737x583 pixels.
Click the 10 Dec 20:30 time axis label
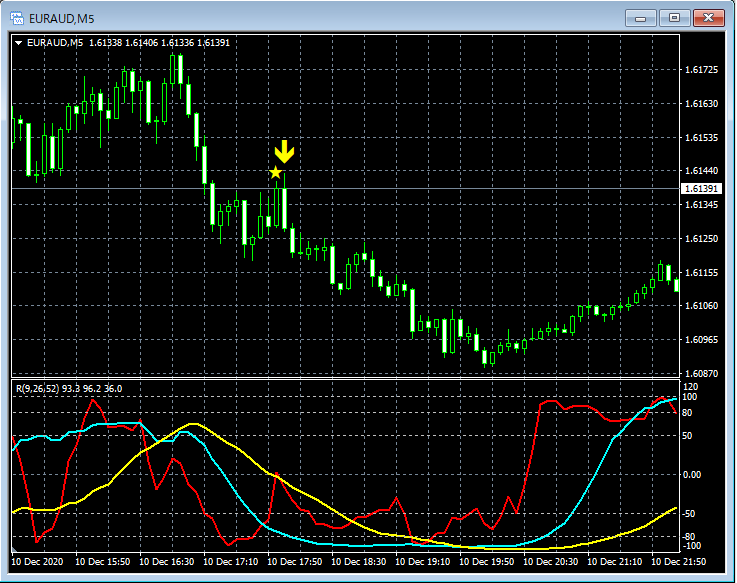tap(553, 563)
